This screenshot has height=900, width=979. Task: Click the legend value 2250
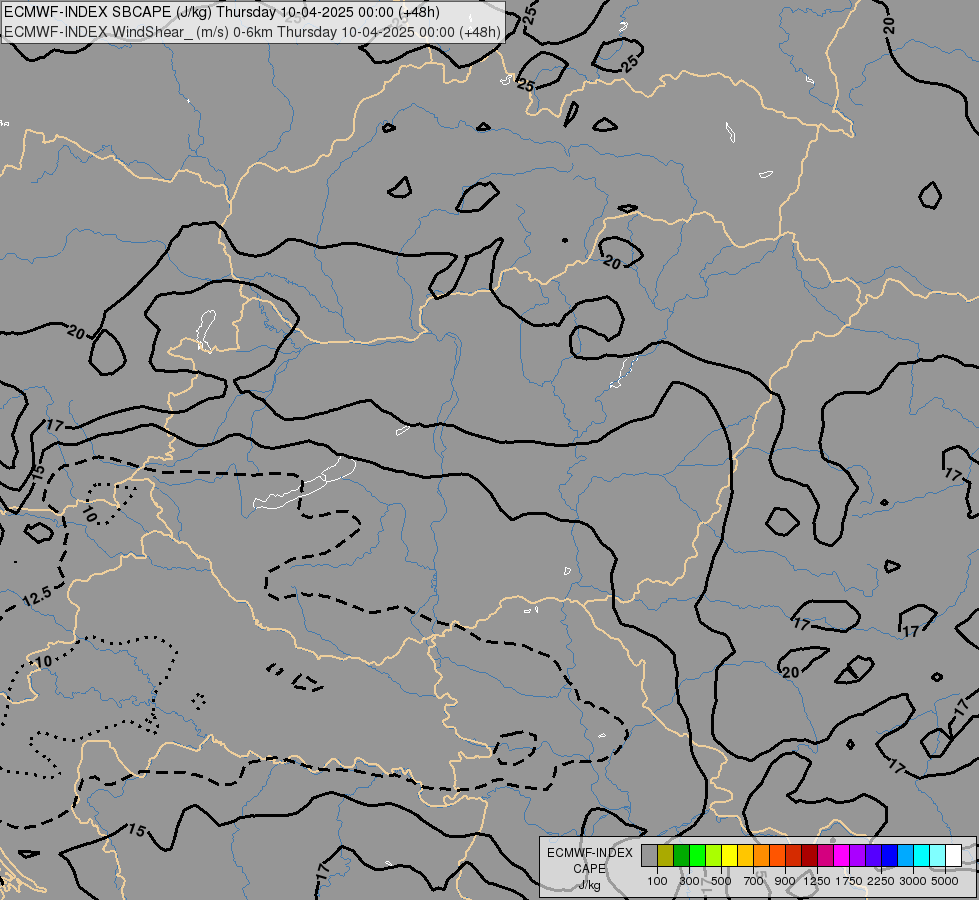pos(881,881)
